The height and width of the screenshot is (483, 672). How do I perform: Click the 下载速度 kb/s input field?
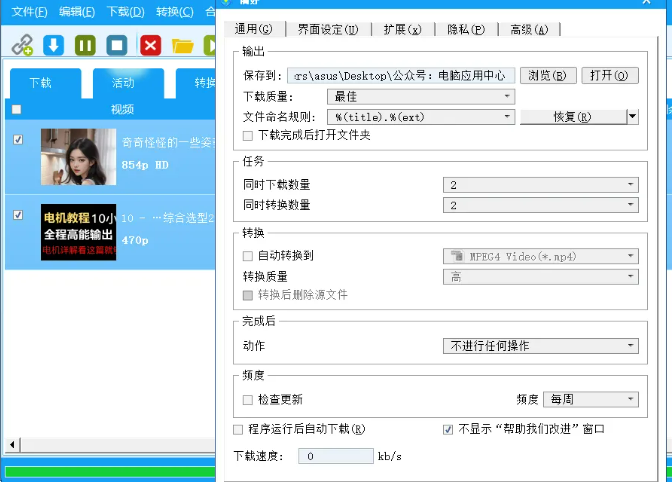[x=336, y=456]
